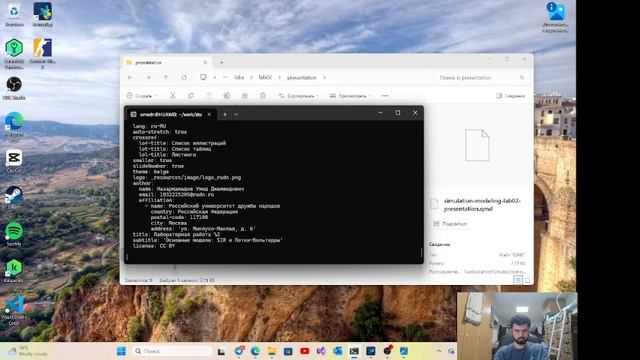Go back in File Explorer
The image size is (640, 360).
(130, 77)
